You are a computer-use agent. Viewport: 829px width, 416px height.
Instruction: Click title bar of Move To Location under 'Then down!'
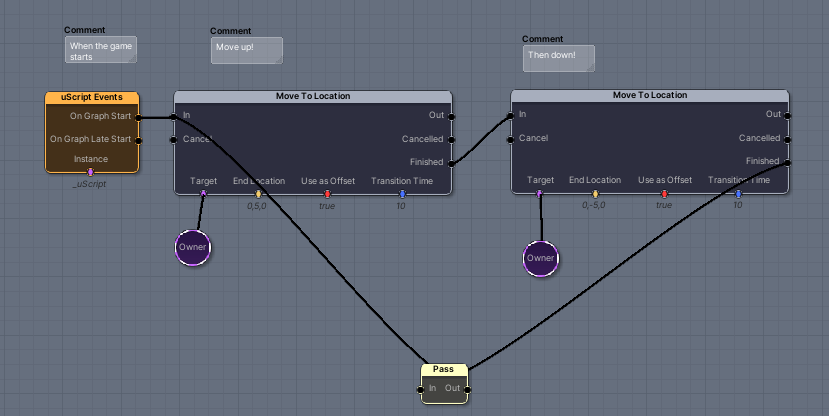[649, 95]
